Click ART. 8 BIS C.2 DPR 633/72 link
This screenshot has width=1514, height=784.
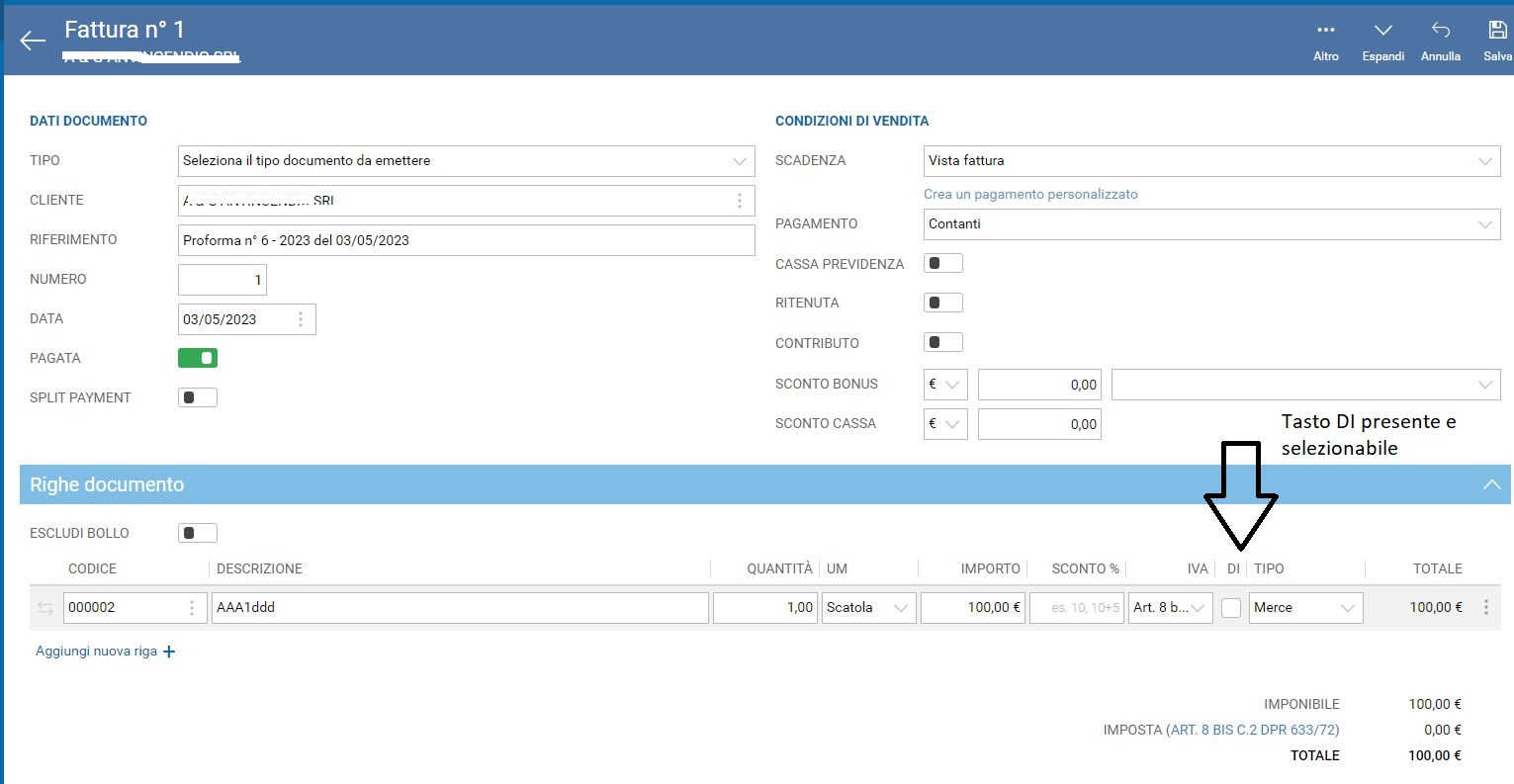coord(1254,730)
